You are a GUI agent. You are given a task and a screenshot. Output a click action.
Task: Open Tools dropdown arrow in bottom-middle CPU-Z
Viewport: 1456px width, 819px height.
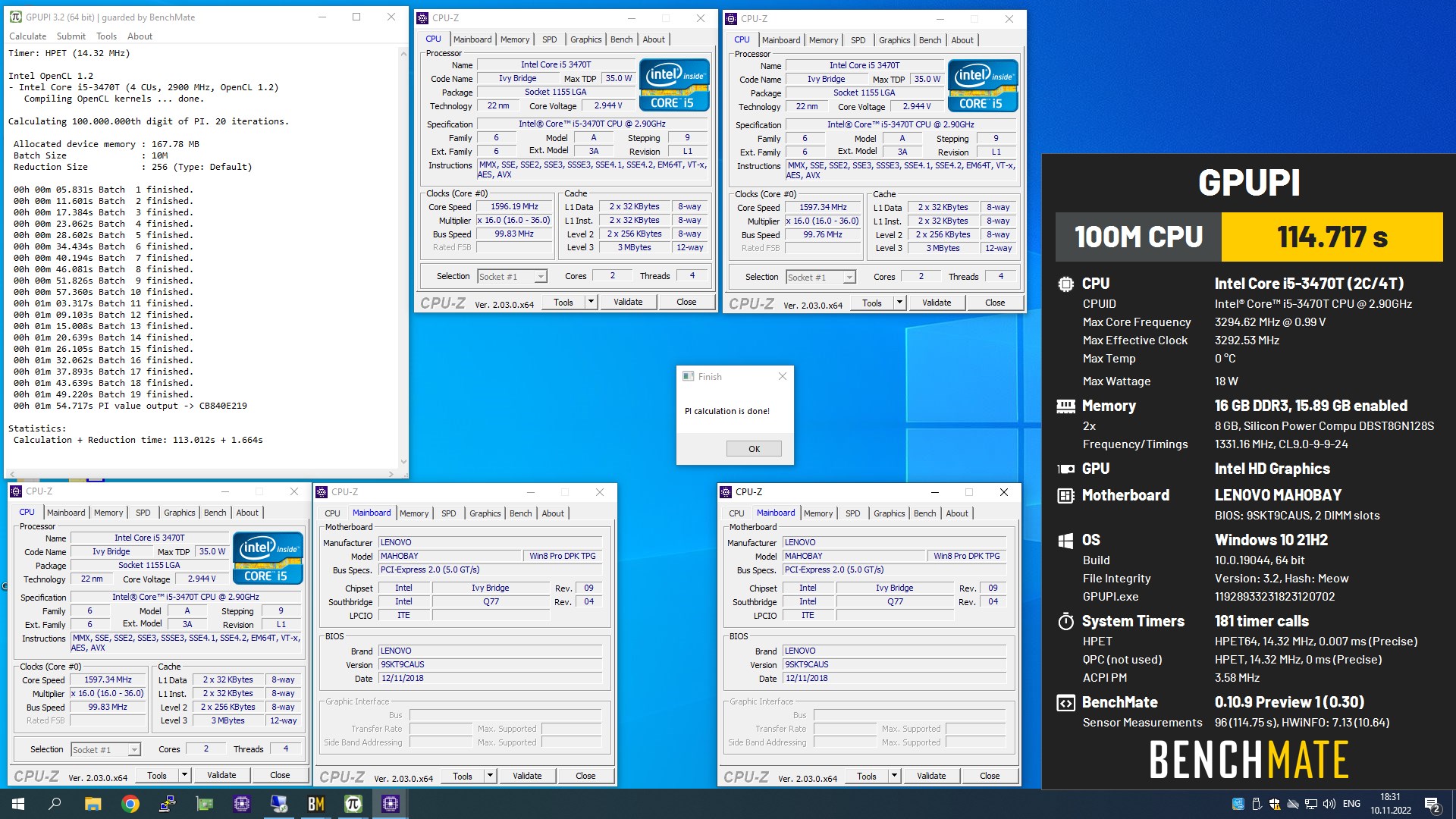pos(490,776)
